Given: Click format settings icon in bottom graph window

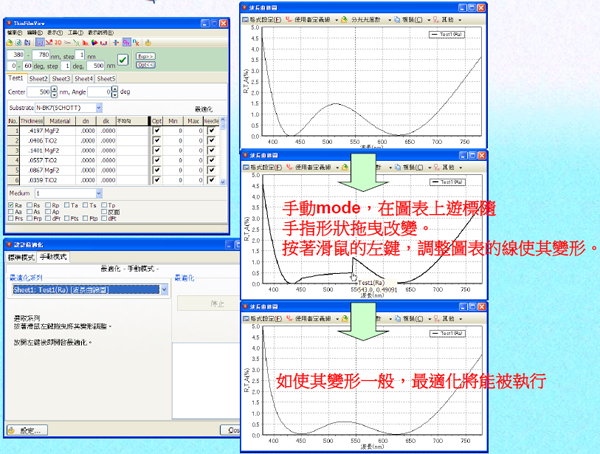Looking at the screenshot, I should coord(246,318).
